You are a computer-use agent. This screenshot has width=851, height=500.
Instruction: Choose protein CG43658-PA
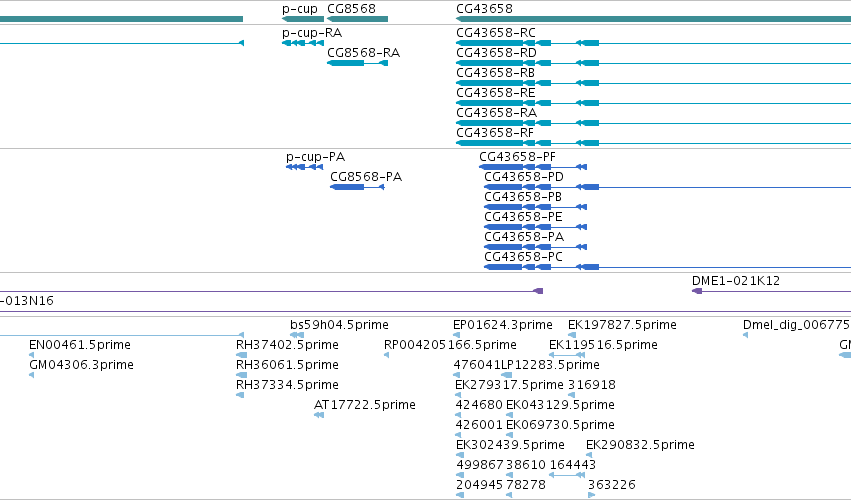click(x=524, y=237)
